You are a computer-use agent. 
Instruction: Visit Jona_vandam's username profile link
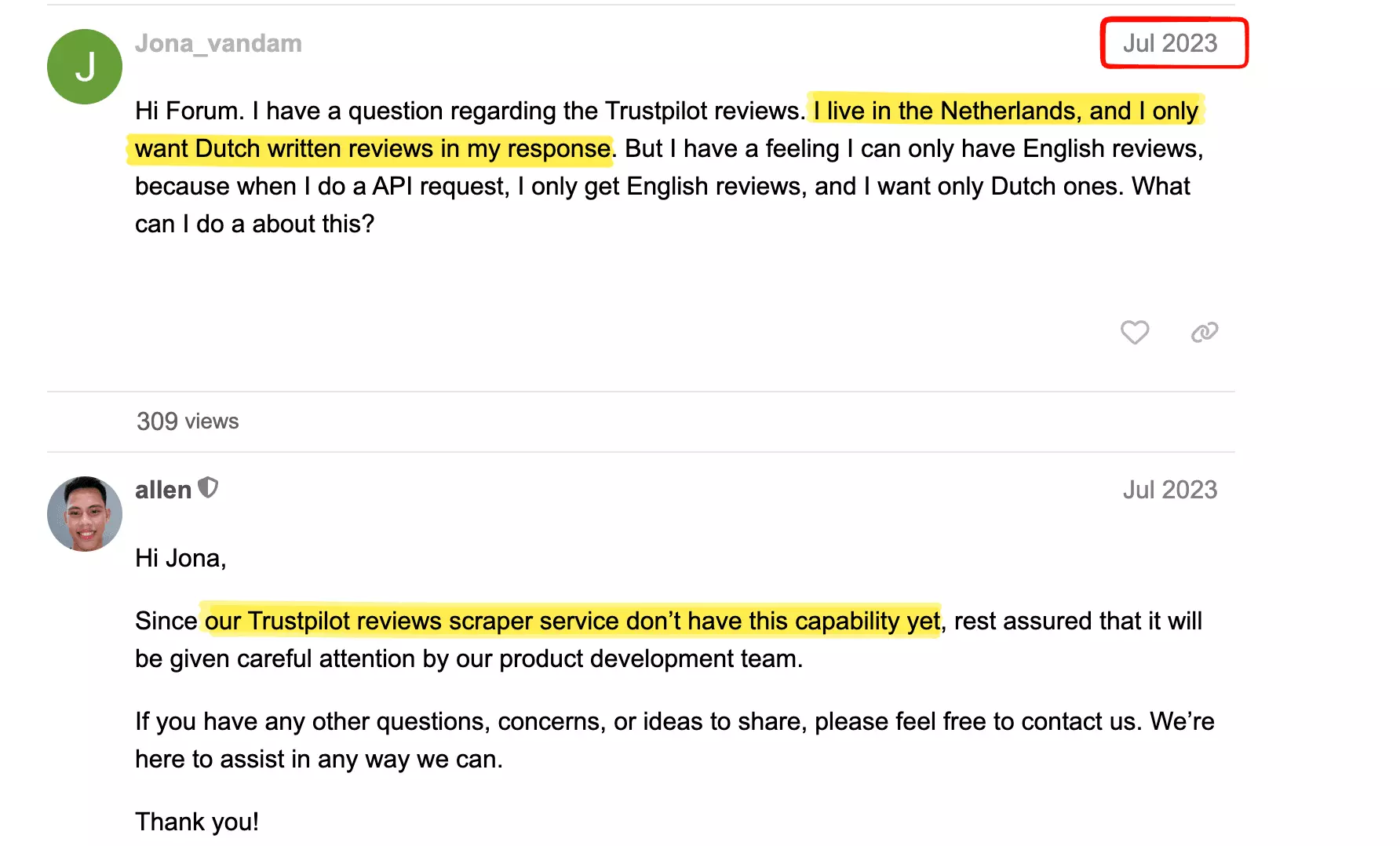point(218,43)
